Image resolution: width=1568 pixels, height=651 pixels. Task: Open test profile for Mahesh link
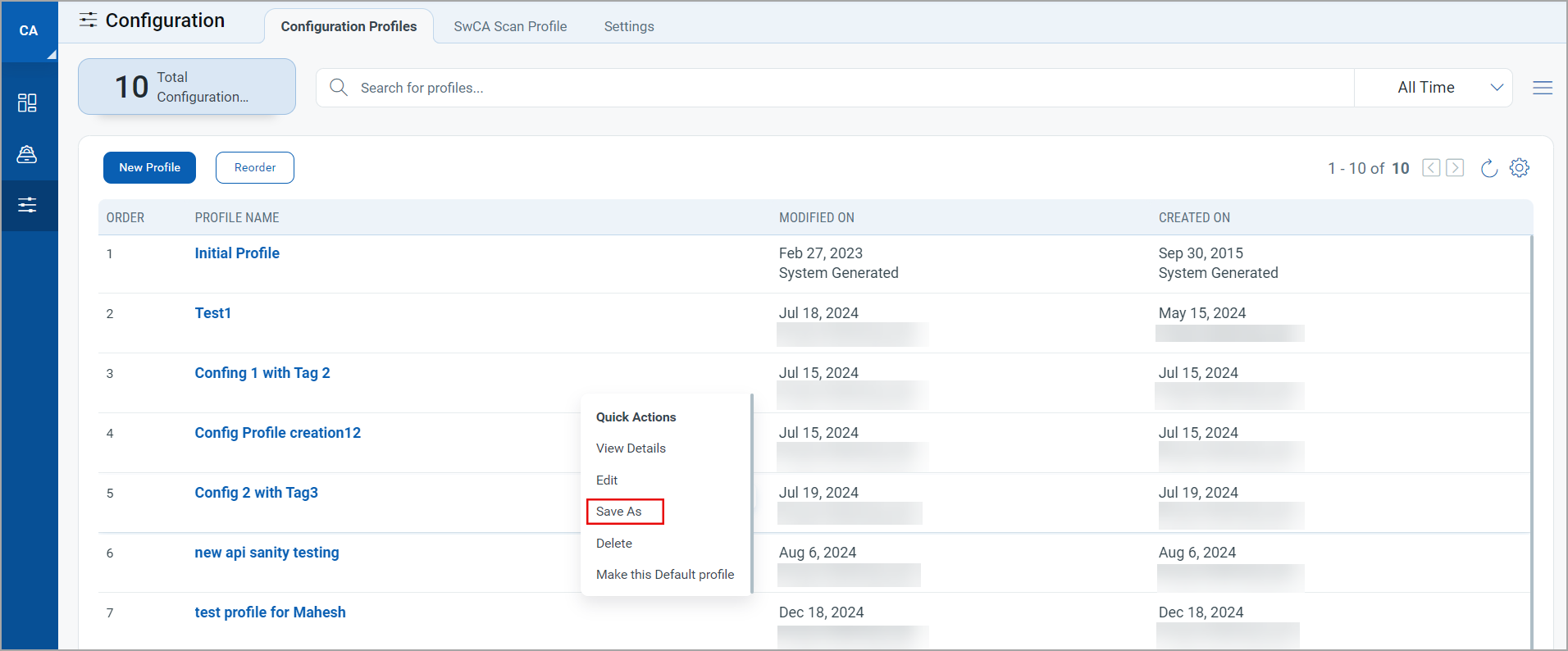coord(270,612)
